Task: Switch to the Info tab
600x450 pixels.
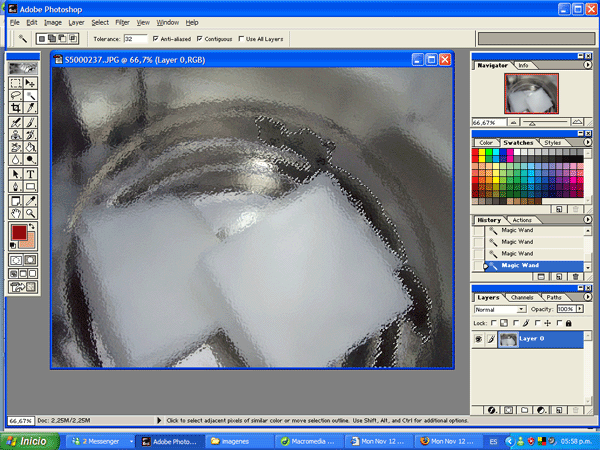Action: click(523, 65)
